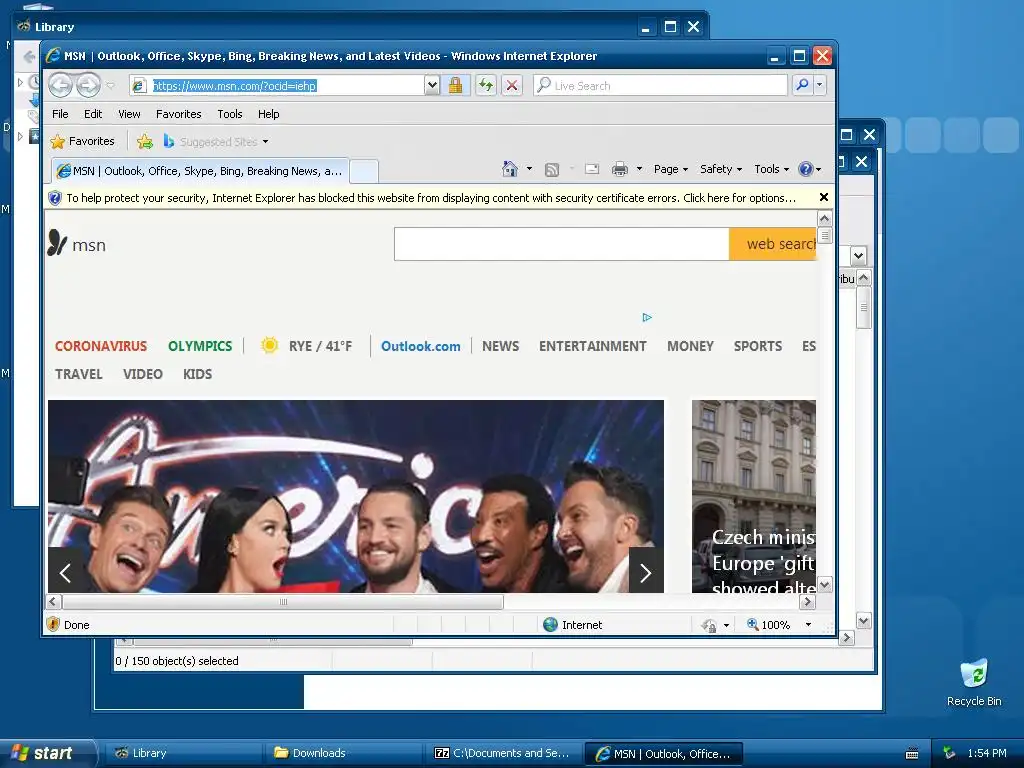This screenshot has height=768, width=1024.
Task: Click the security lock icon
Action: point(455,86)
